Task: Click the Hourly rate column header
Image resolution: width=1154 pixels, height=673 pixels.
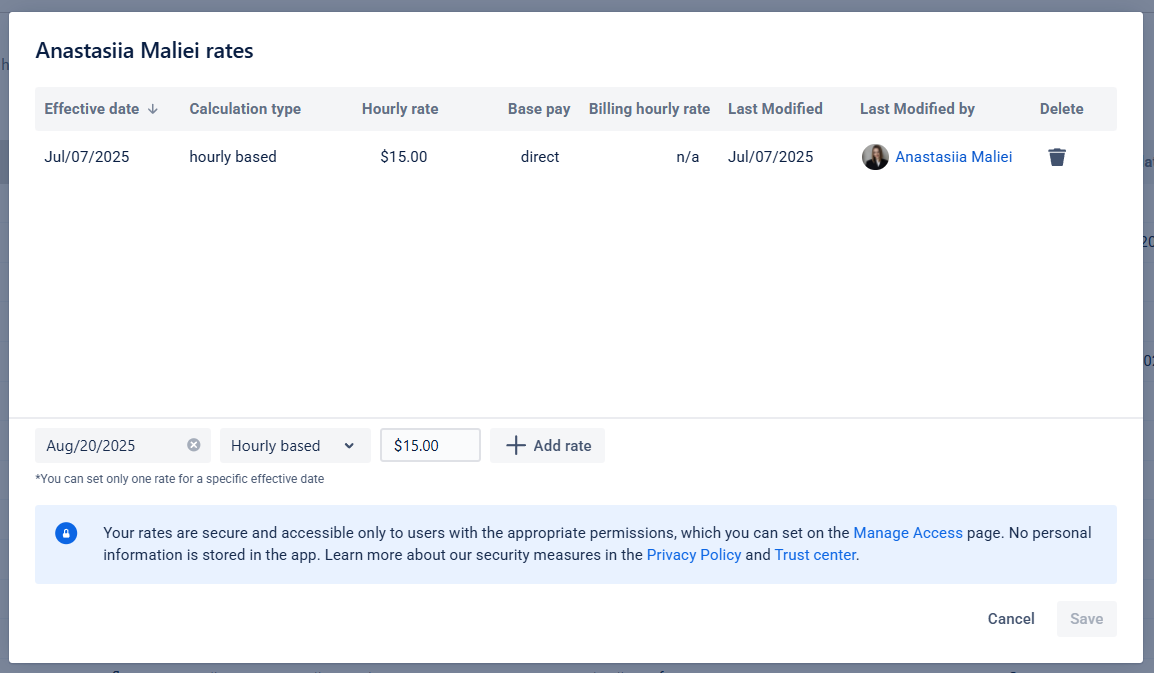Action: pyautogui.click(x=400, y=109)
